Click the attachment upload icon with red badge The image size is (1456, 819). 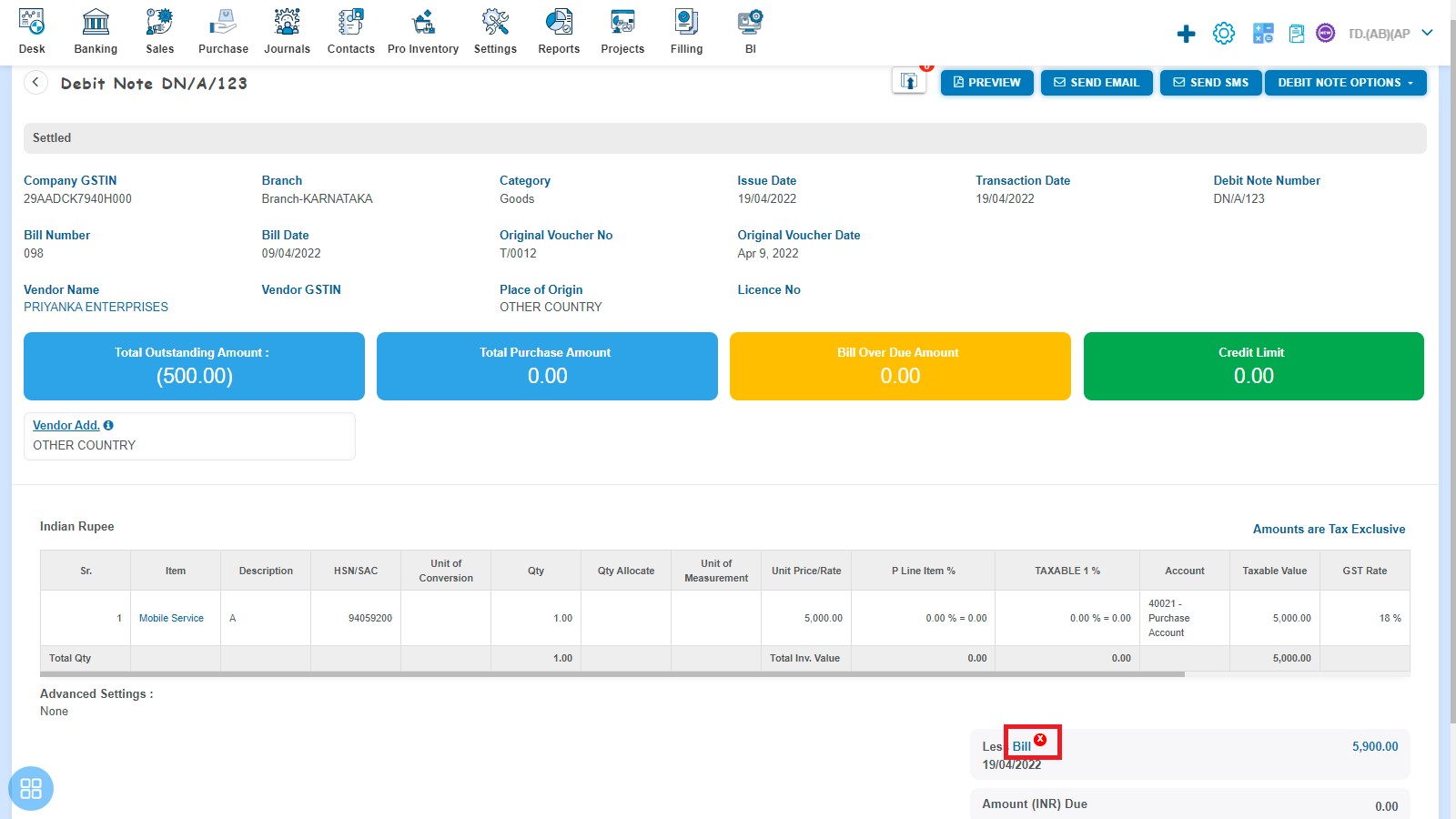909,81
